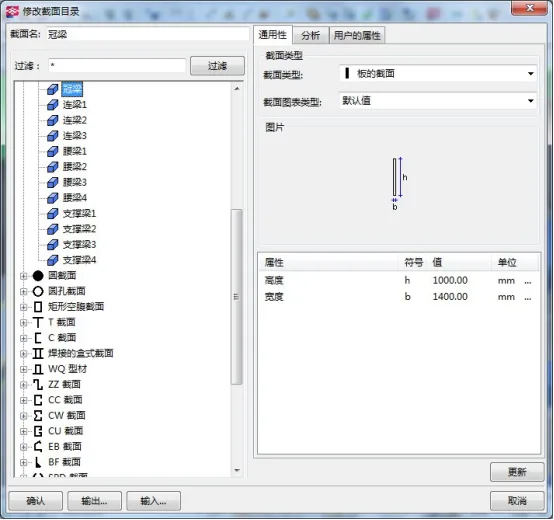Click the tree list scrollbar thumb

[237, 297]
